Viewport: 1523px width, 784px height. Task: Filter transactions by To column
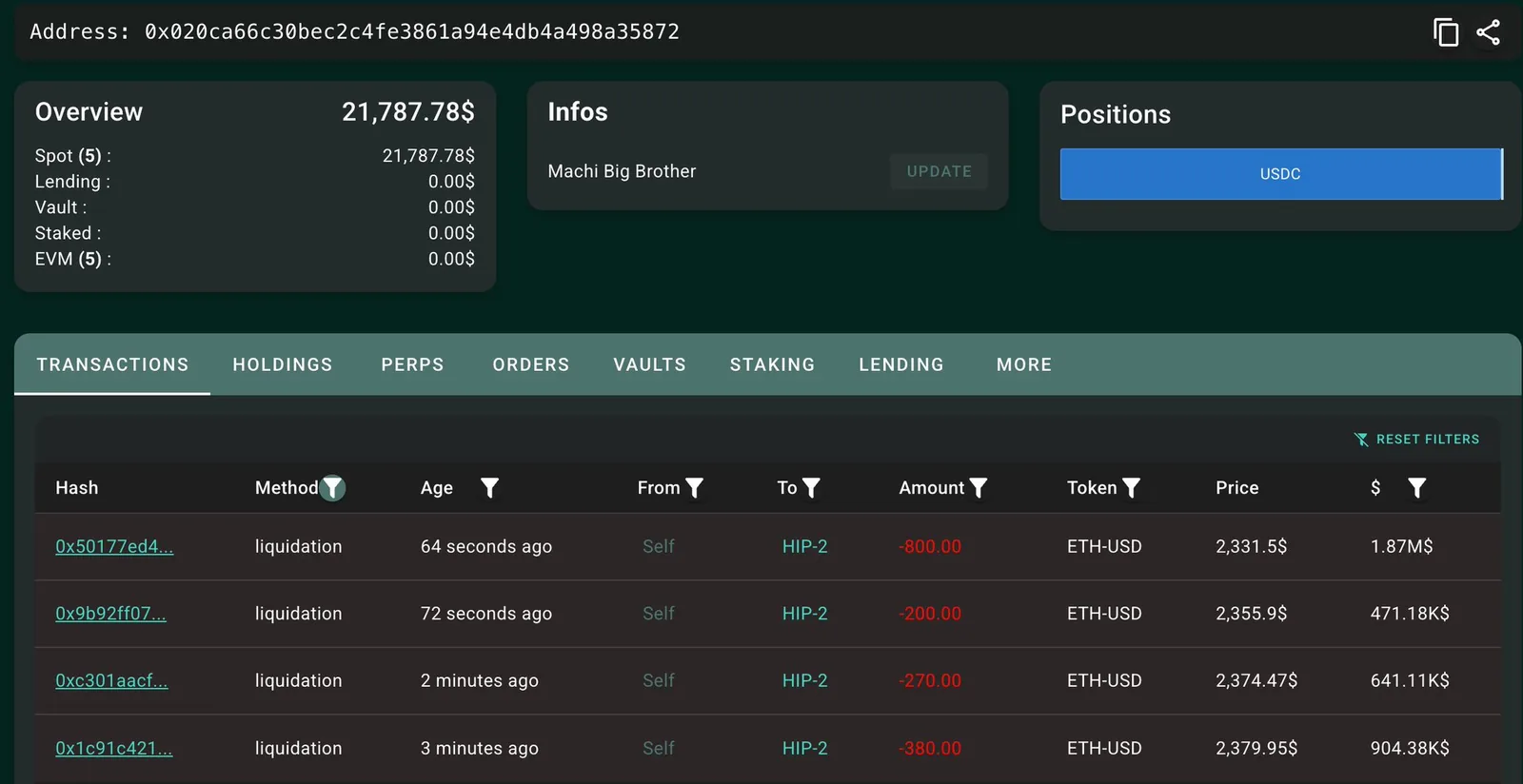[x=811, y=488]
